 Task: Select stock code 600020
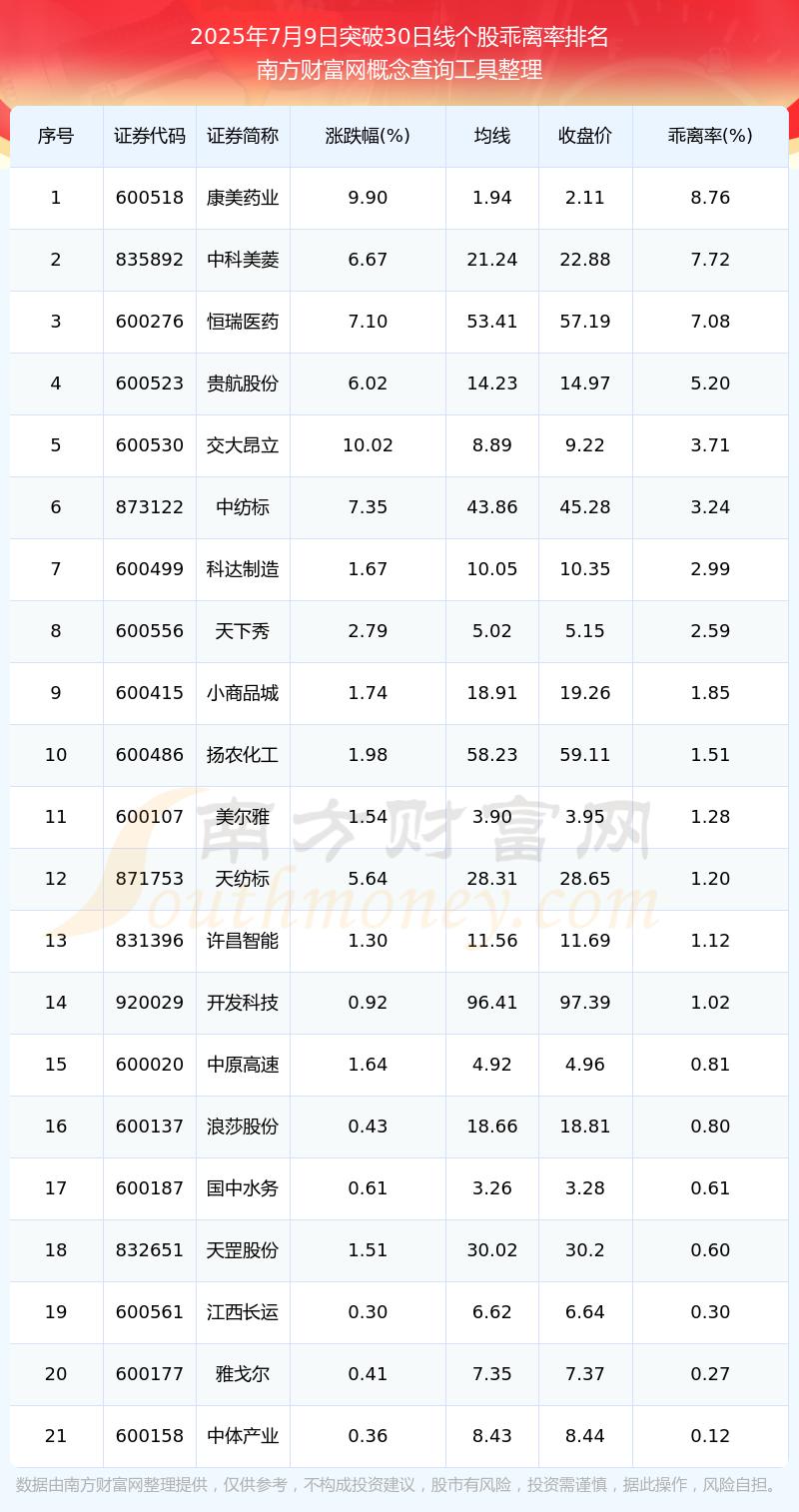(x=150, y=1065)
